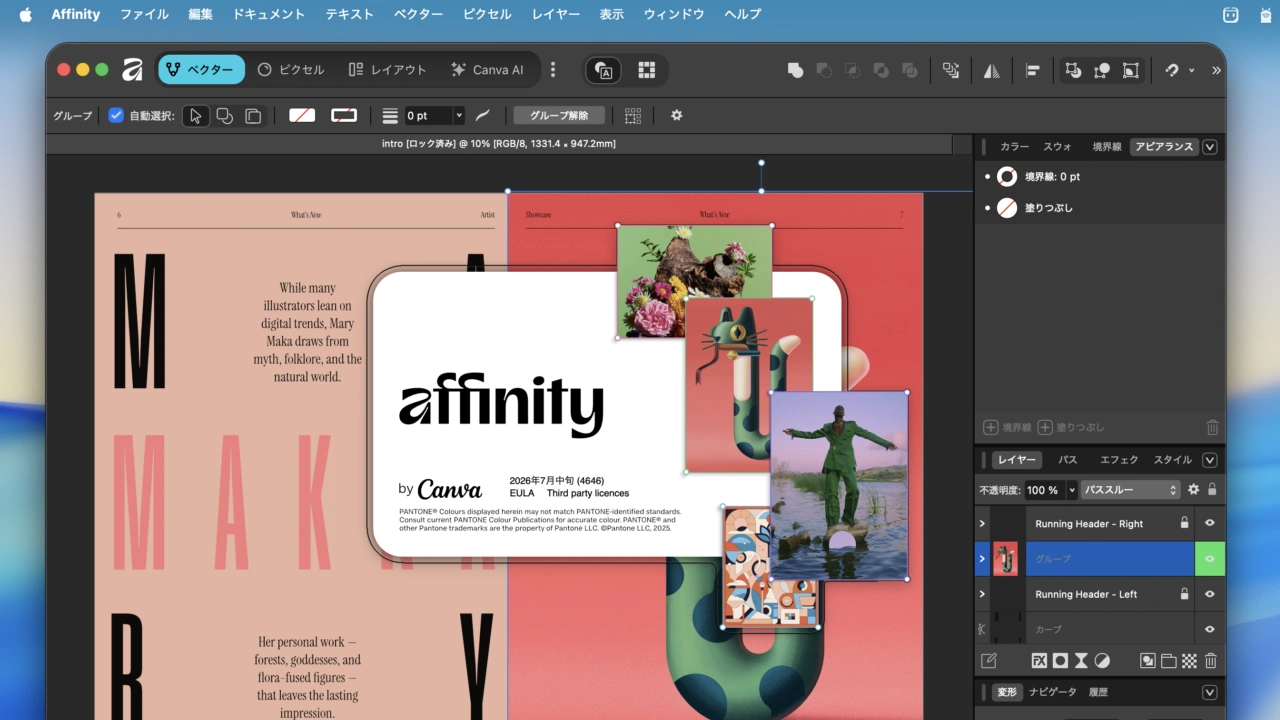This screenshot has width=1280, height=720.
Task: Toggle lock on Running Header - Left layer
Action: [1185, 594]
